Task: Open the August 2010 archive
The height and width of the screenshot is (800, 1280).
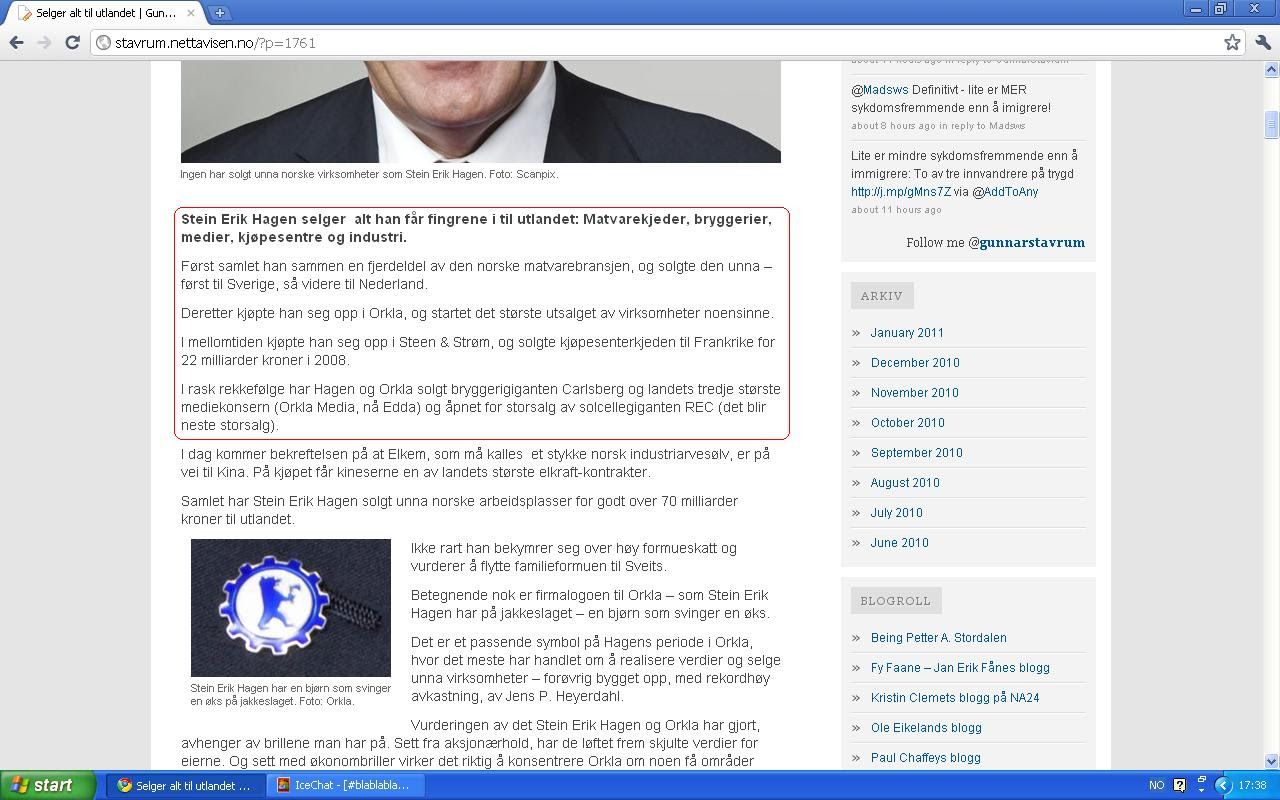Action: point(905,483)
